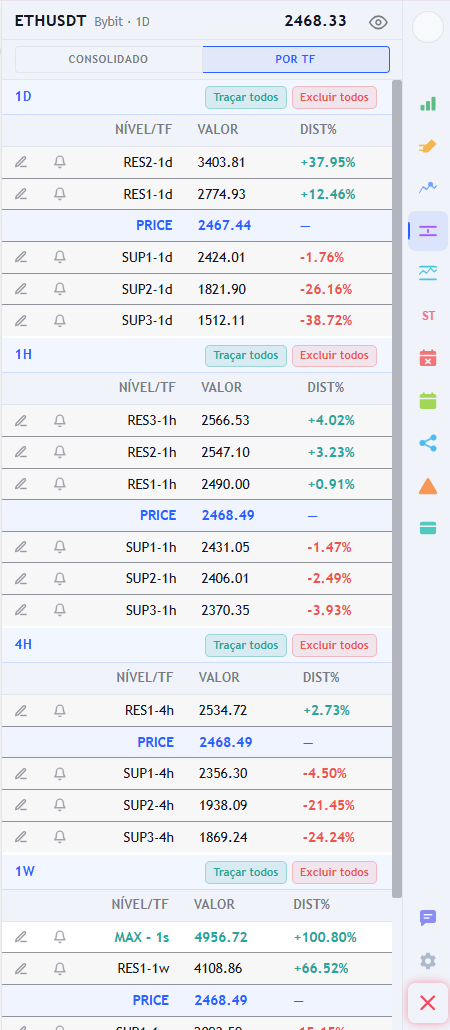This screenshot has width=450, height=1030.
Task: Toggle alert bell for SUP3-1d
Action: pyautogui.click(x=60, y=320)
